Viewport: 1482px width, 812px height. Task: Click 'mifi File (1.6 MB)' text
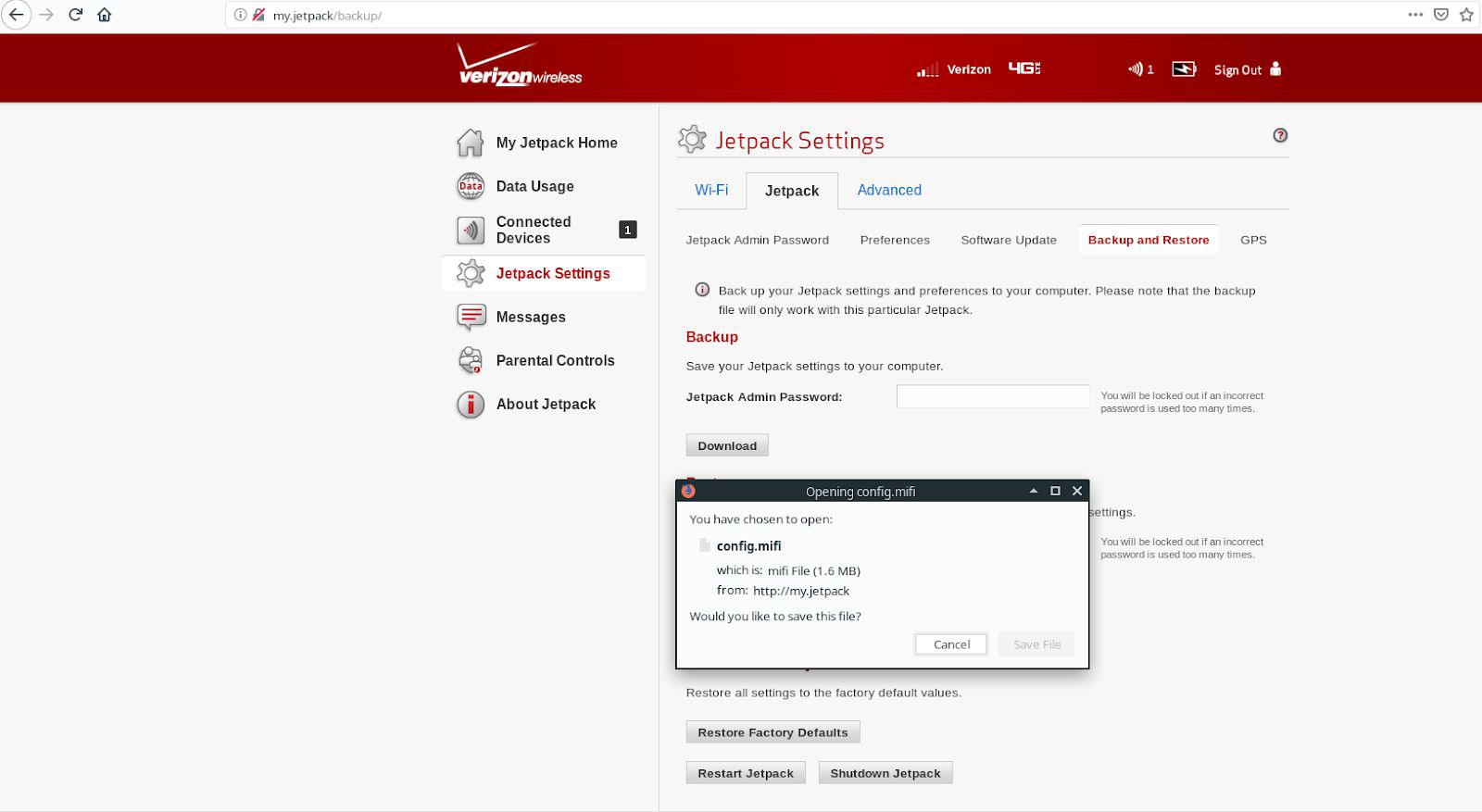(x=814, y=570)
